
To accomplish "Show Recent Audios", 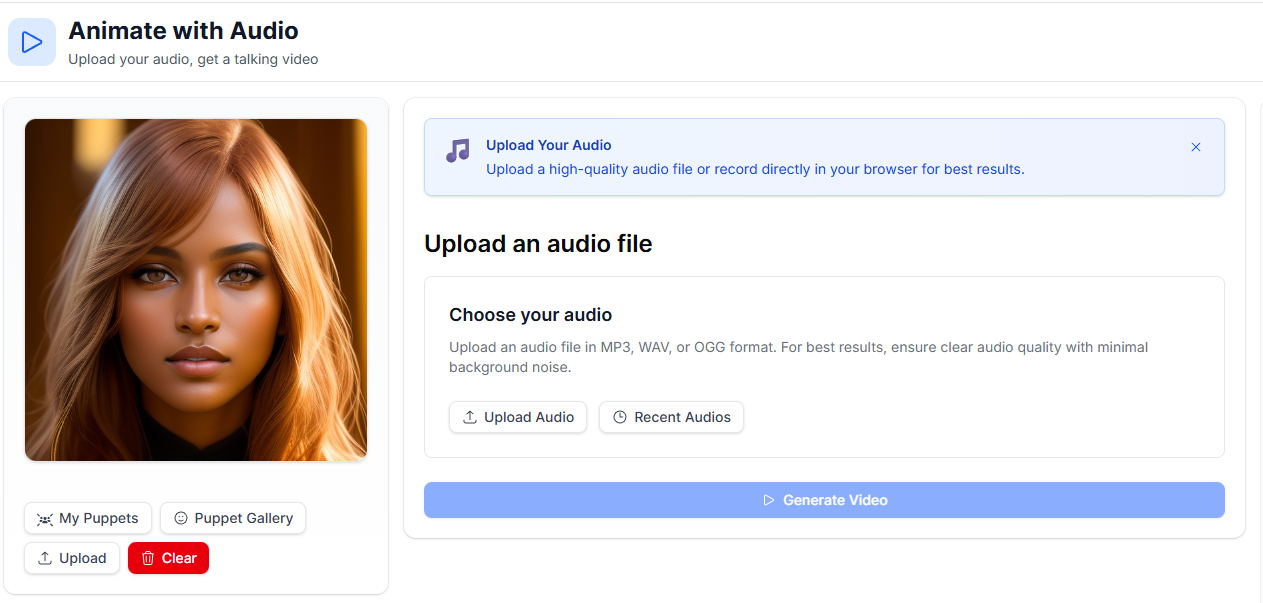I will click(x=671, y=417).
